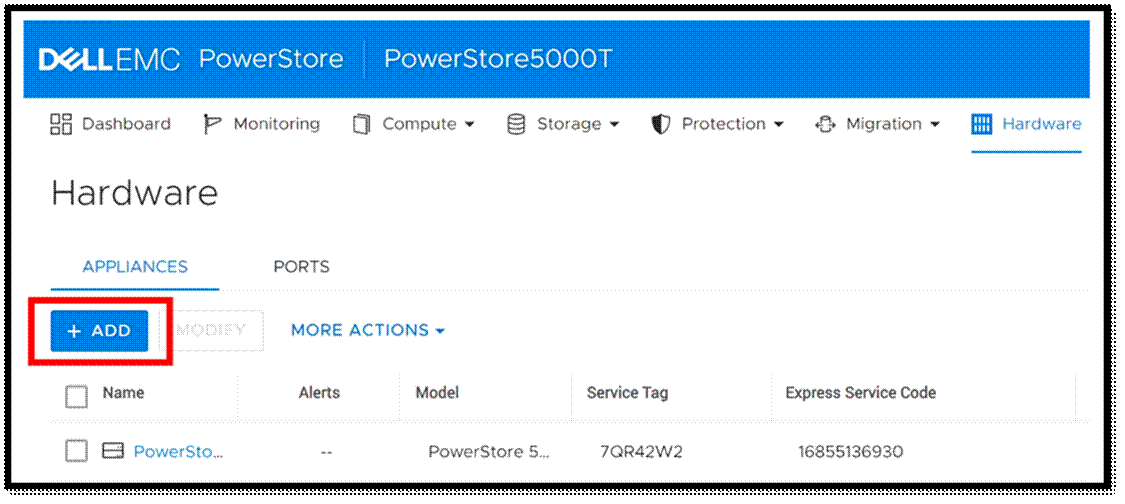Image resolution: width=1125 pixels, height=504 pixels.
Task: Click the appliance icon beside the PowerStore name
Action: [x=113, y=451]
